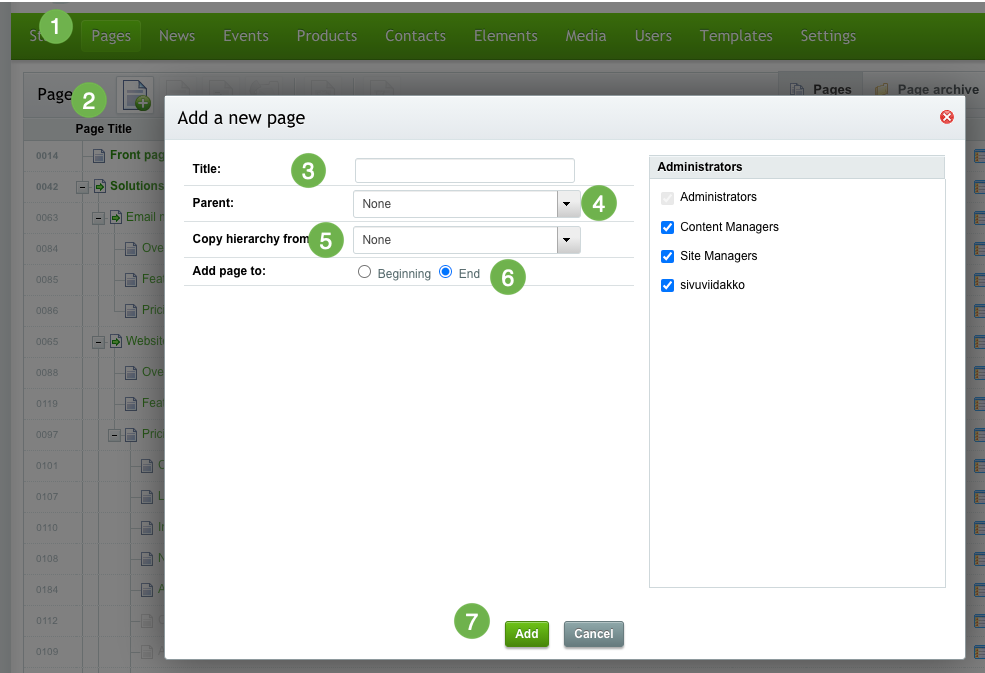Screen dimensions: 985x673
Task: Open the Contacts menu item
Action: pos(415,36)
